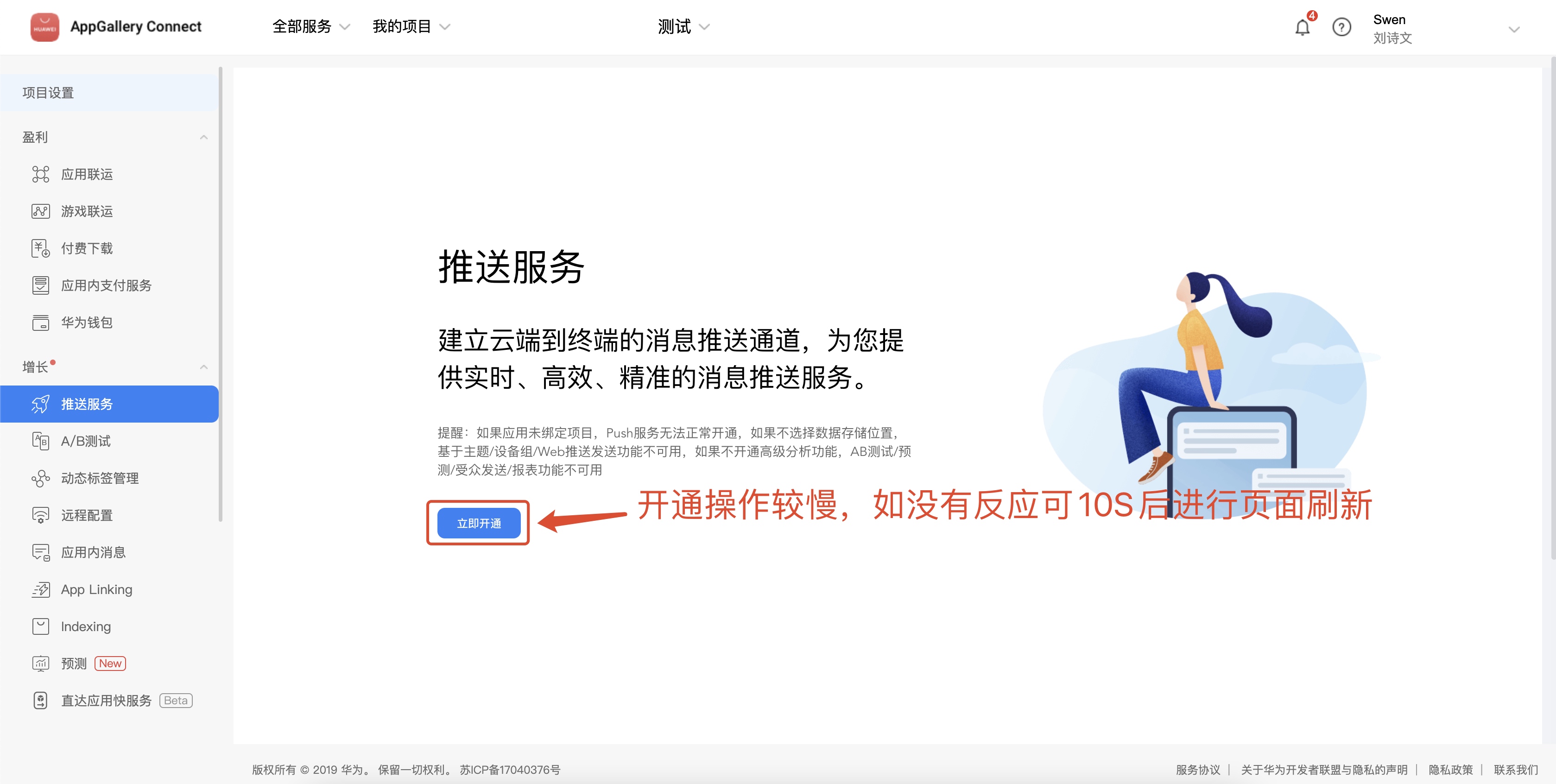The height and width of the screenshot is (784, 1556).
Task: Click the Swen 刘诗文 user name
Action: point(1392,28)
